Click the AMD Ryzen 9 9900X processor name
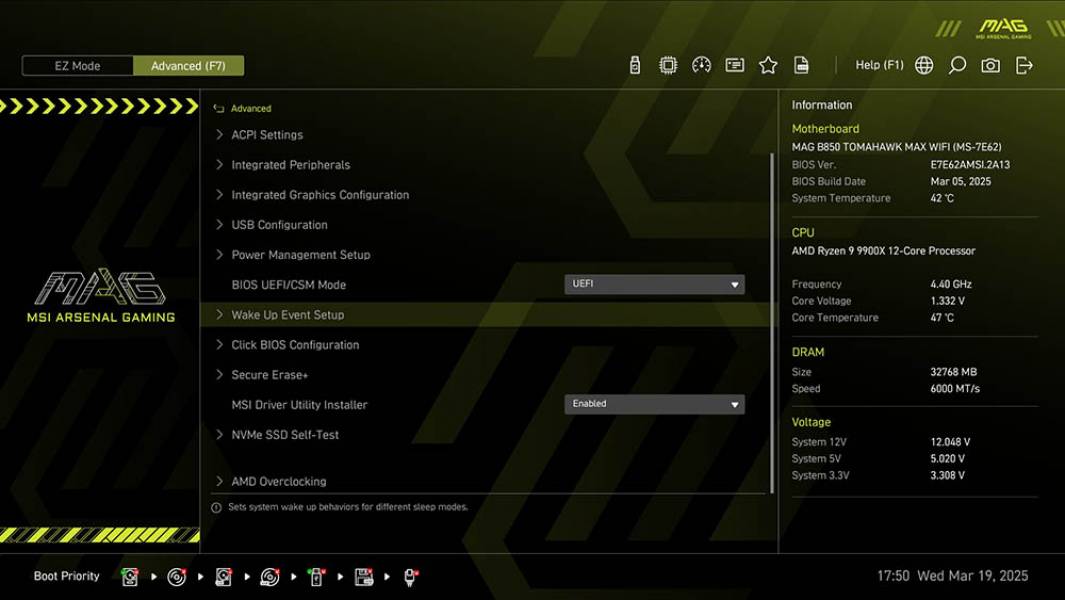The height and width of the screenshot is (600, 1065). point(883,251)
